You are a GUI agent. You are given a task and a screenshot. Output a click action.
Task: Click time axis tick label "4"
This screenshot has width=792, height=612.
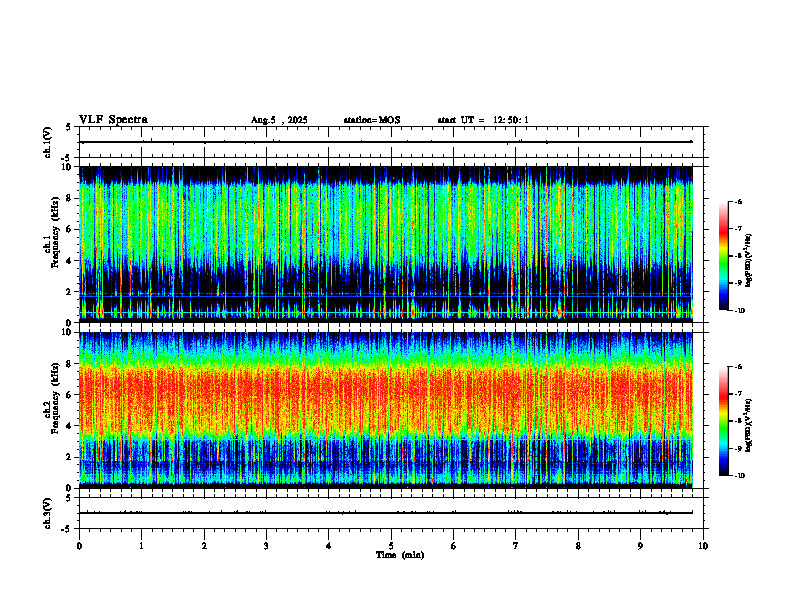pyautogui.click(x=329, y=546)
